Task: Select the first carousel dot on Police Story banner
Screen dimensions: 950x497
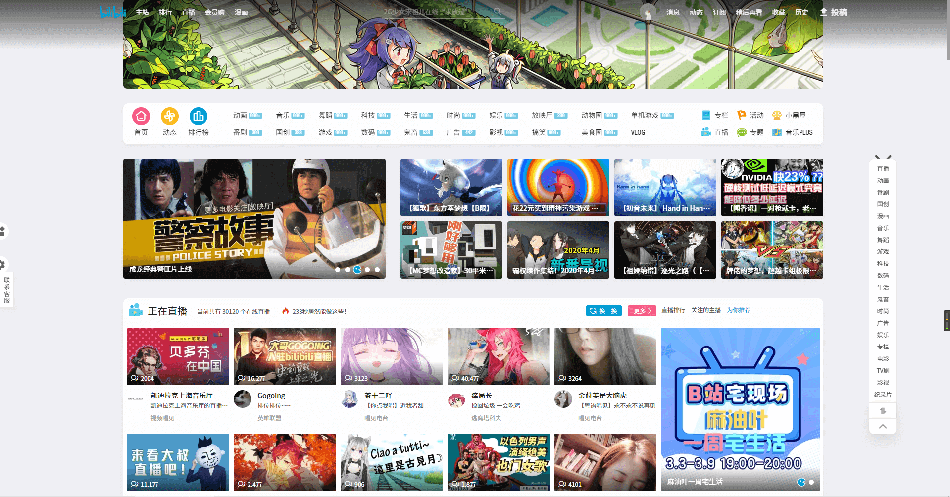Action: pos(337,270)
